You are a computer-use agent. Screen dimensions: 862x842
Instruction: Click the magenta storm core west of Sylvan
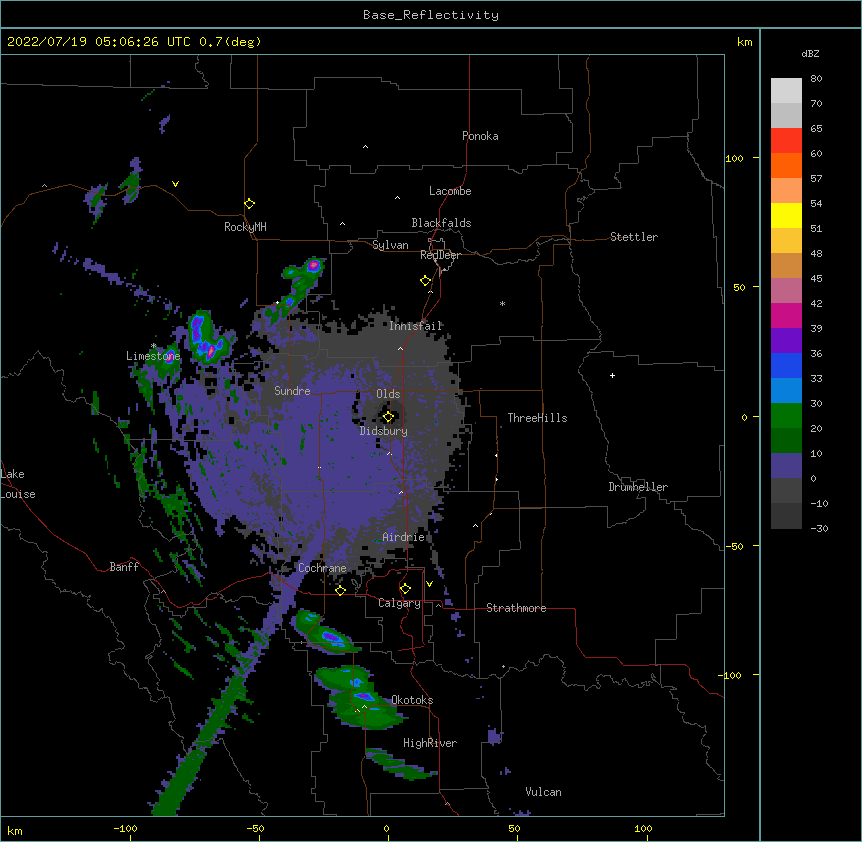[313, 265]
